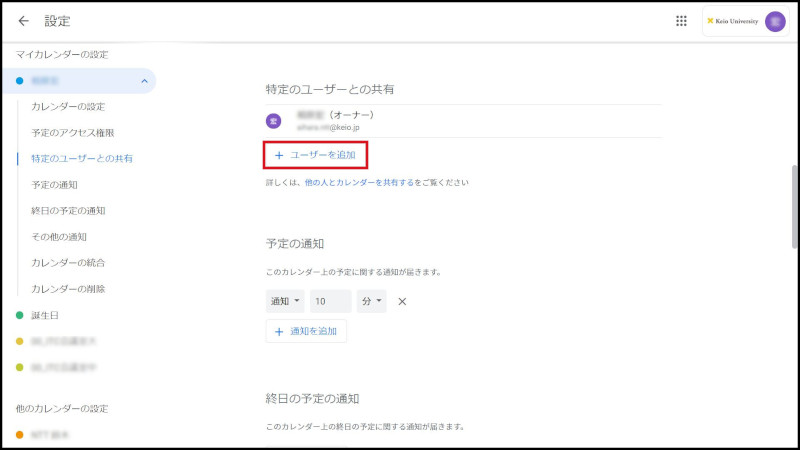Click the Keio University logo
Screen dimensions: 800x450
click(733, 21)
